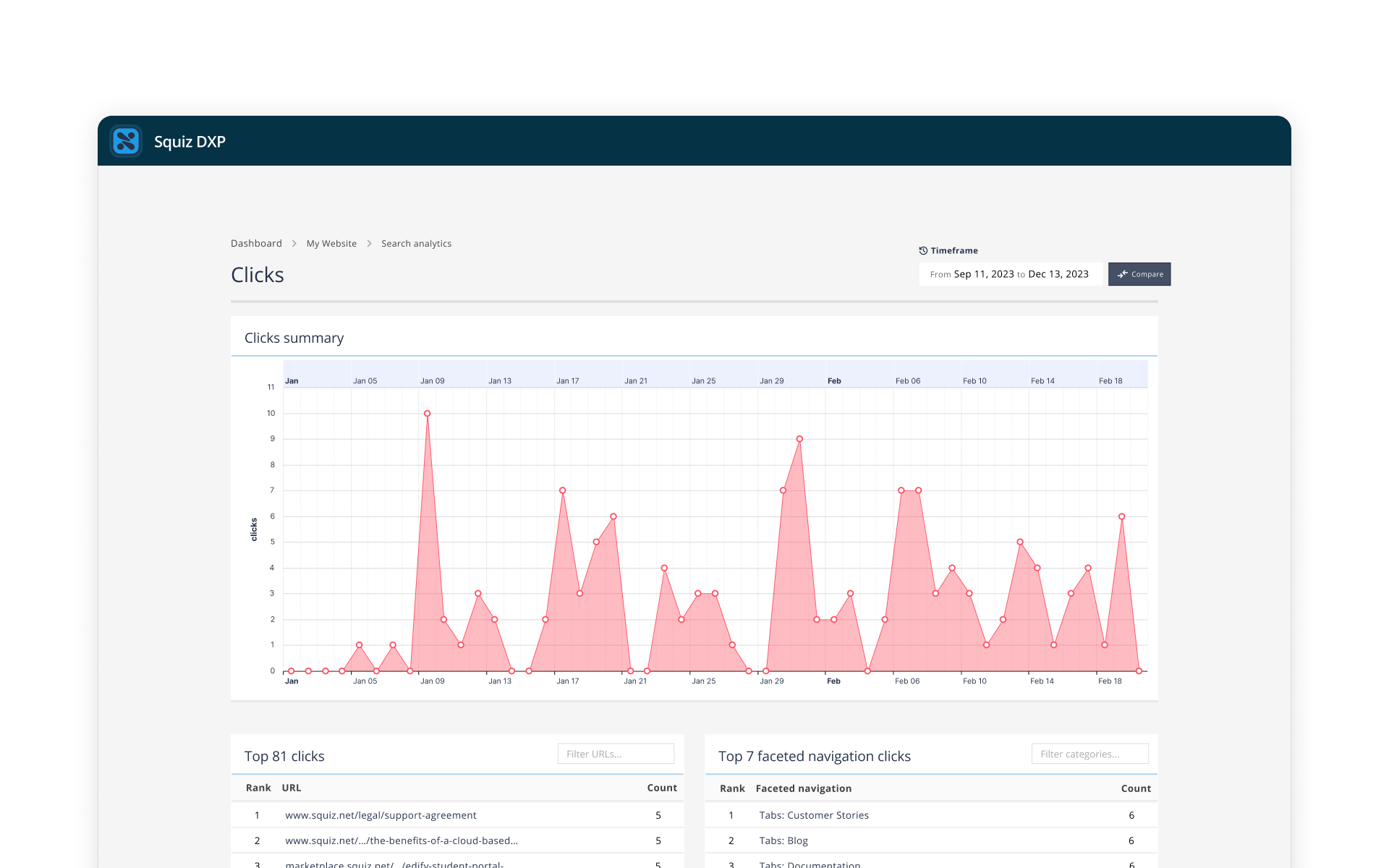Click the Timeframe clock icon
Image resolution: width=1389 pixels, height=868 pixels.
(x=923, y=251)
